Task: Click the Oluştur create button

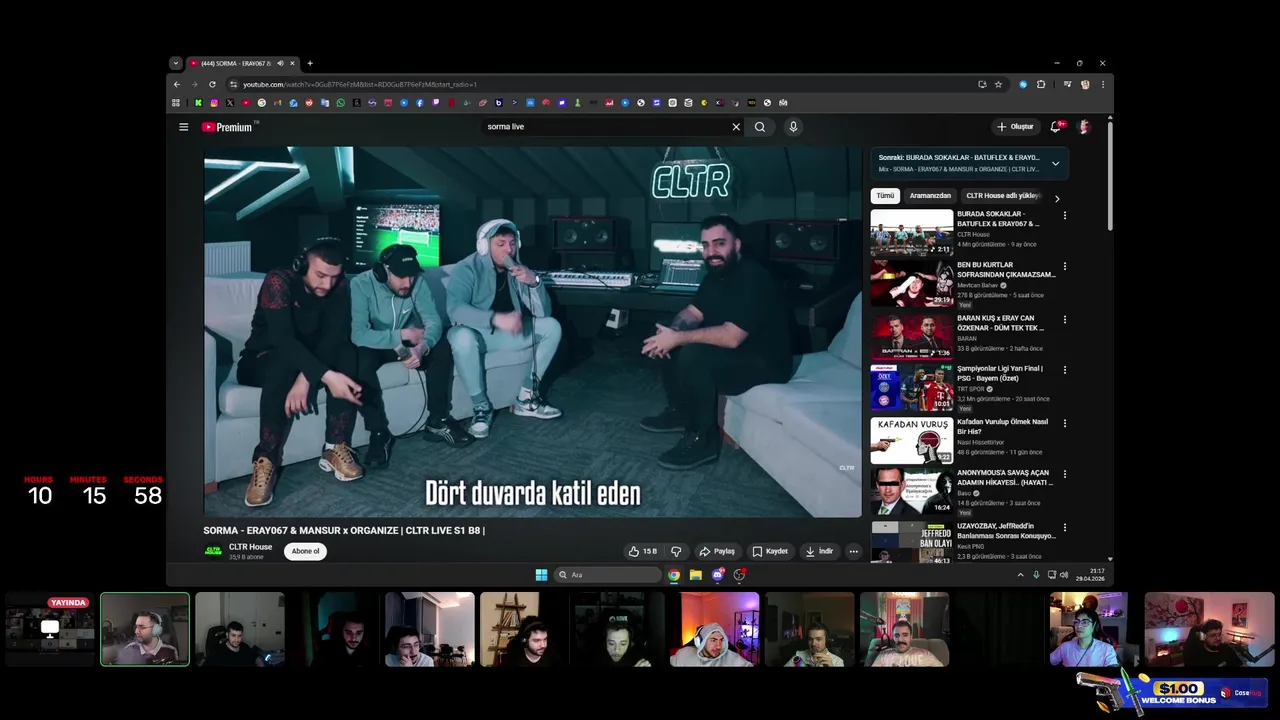Action: [x=1015, y=127]
